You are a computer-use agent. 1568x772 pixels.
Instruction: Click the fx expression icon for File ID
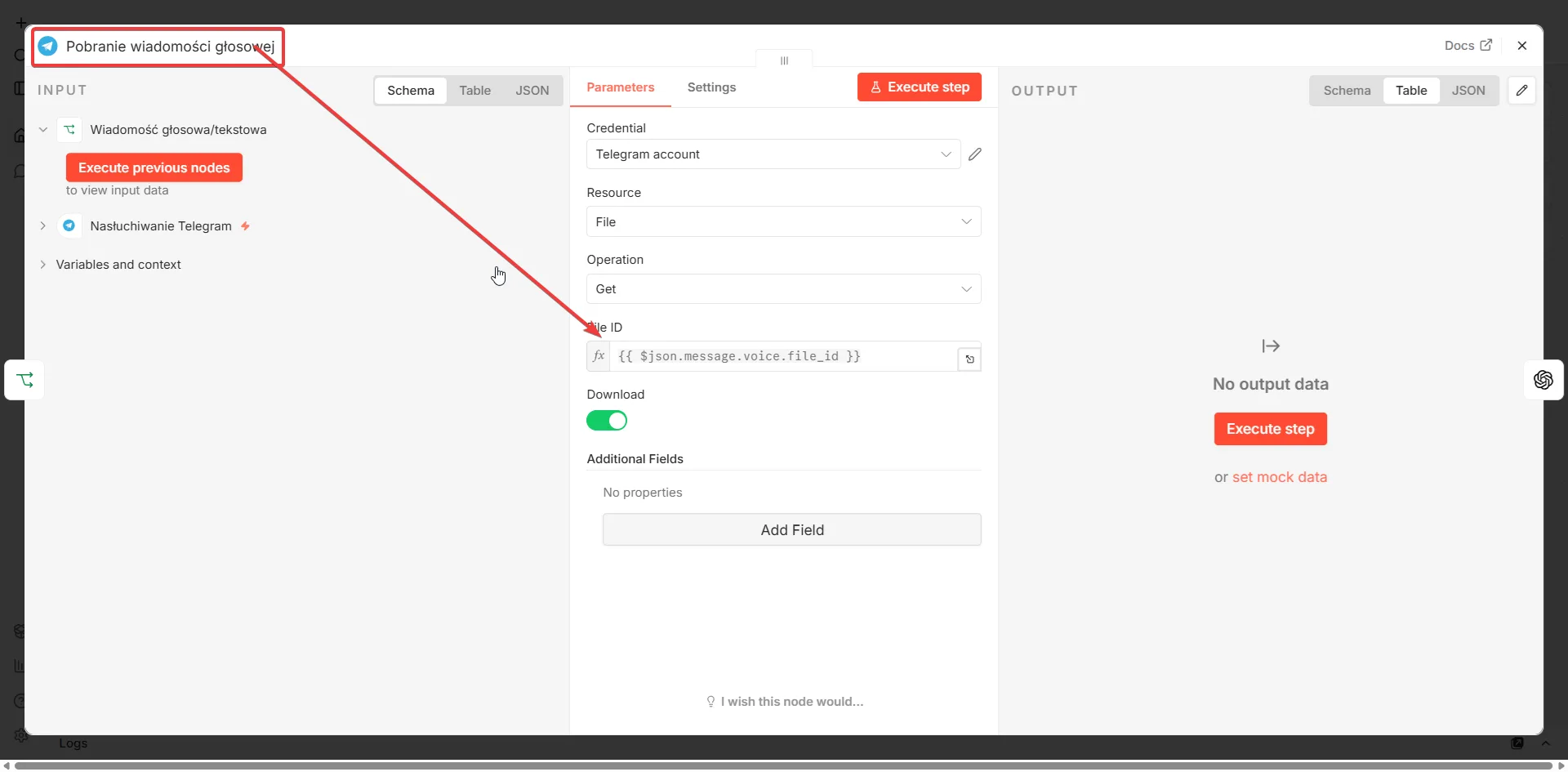599,356
